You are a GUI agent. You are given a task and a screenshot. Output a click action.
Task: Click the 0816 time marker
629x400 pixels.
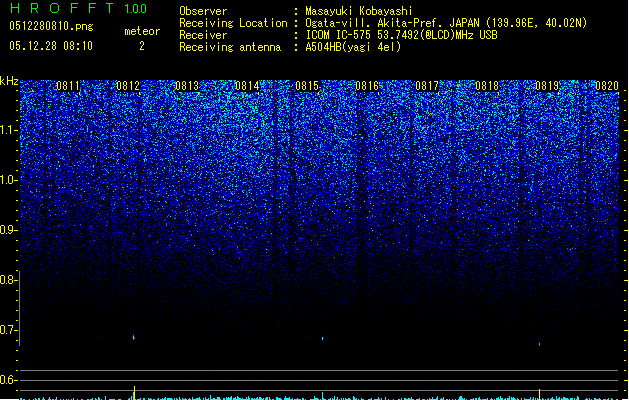(x=367, y=85)
